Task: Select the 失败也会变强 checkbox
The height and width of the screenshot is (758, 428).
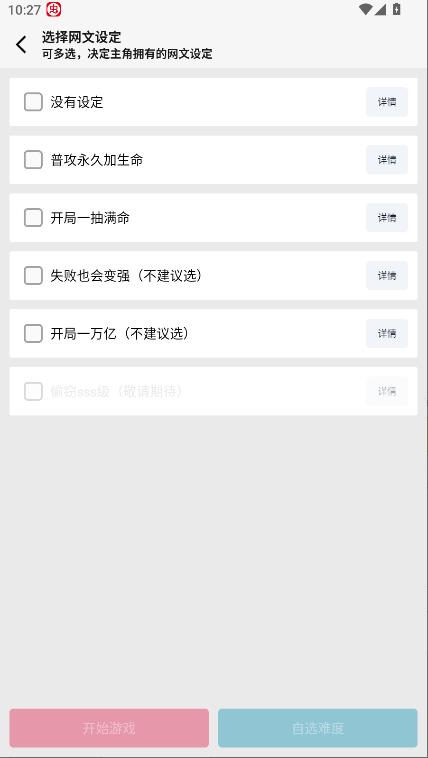Action: coord(33,276)
